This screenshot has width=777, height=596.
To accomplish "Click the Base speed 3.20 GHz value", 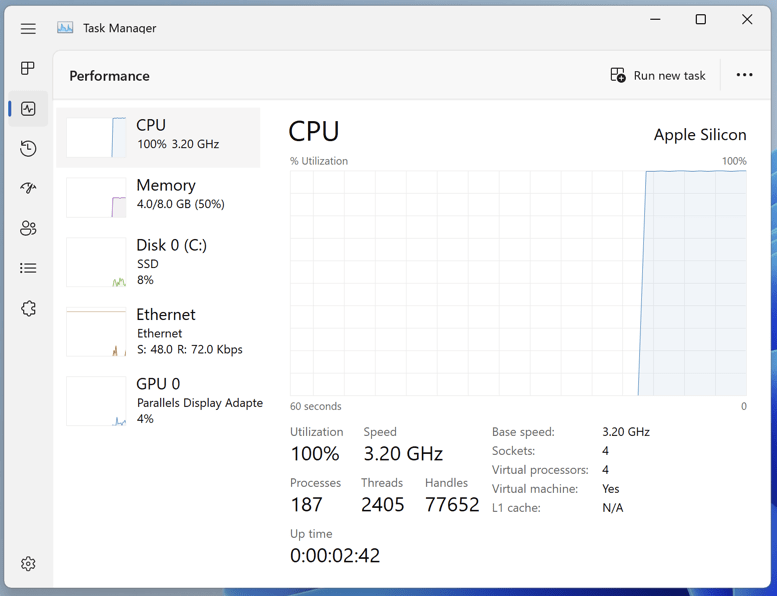I will (x=626, y=432).
